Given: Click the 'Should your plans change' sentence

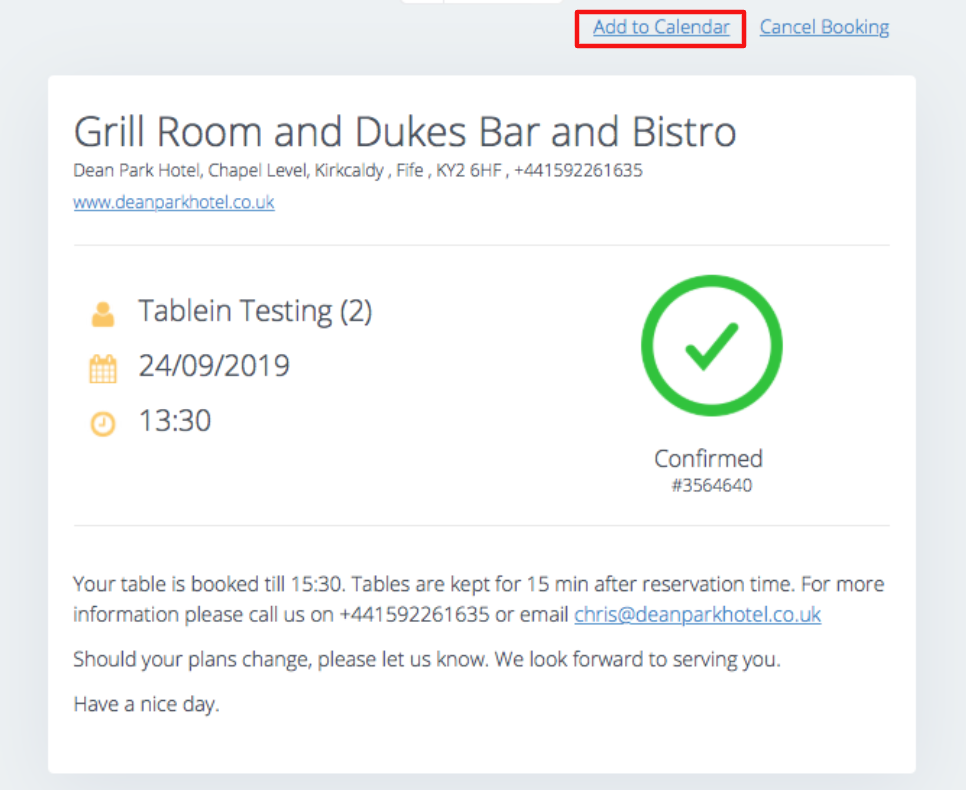Looking at the screenshot, I should (x=268, y=660).
